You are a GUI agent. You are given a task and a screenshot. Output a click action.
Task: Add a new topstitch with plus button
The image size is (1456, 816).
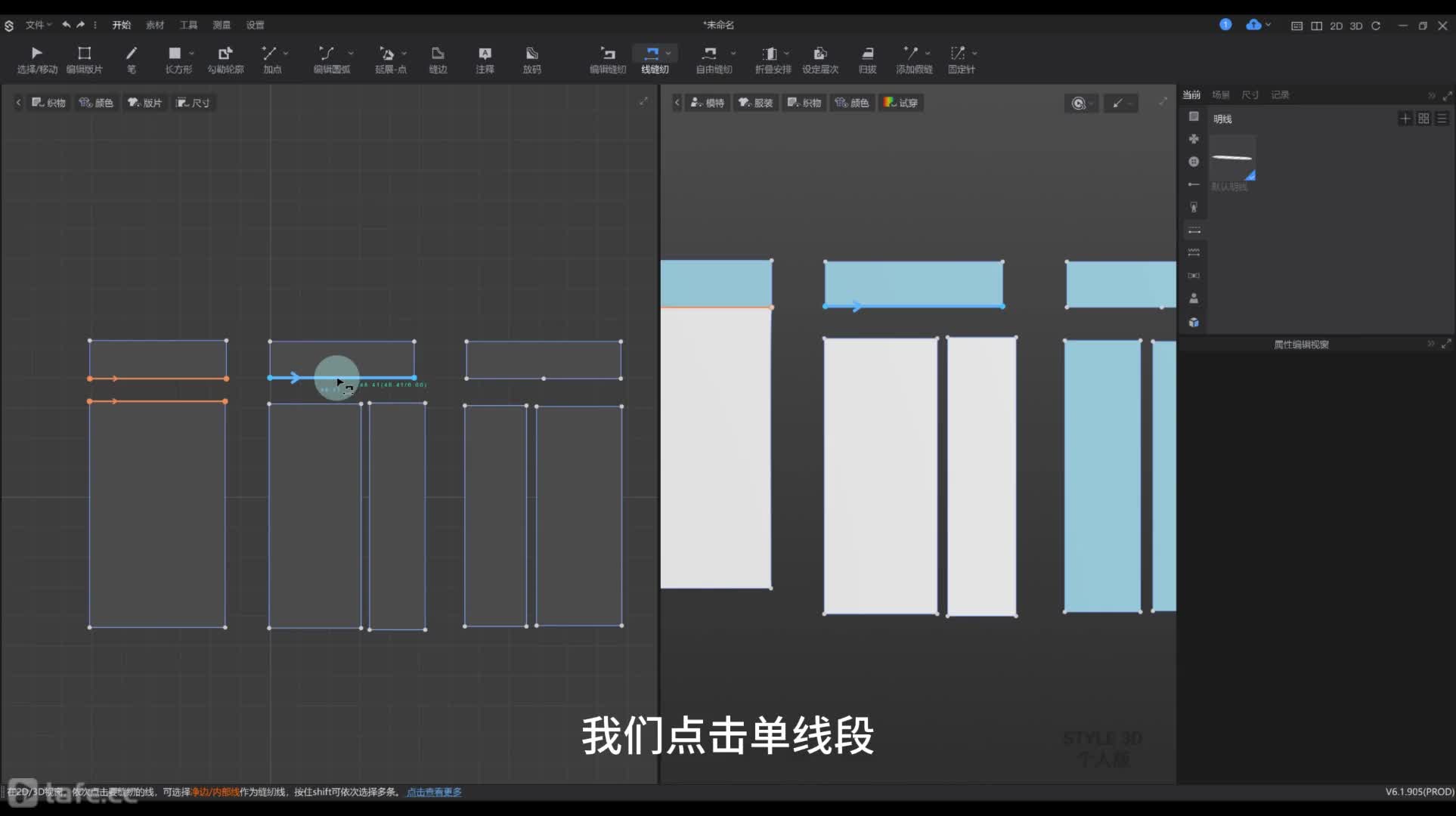click(x=1405, y=119)
